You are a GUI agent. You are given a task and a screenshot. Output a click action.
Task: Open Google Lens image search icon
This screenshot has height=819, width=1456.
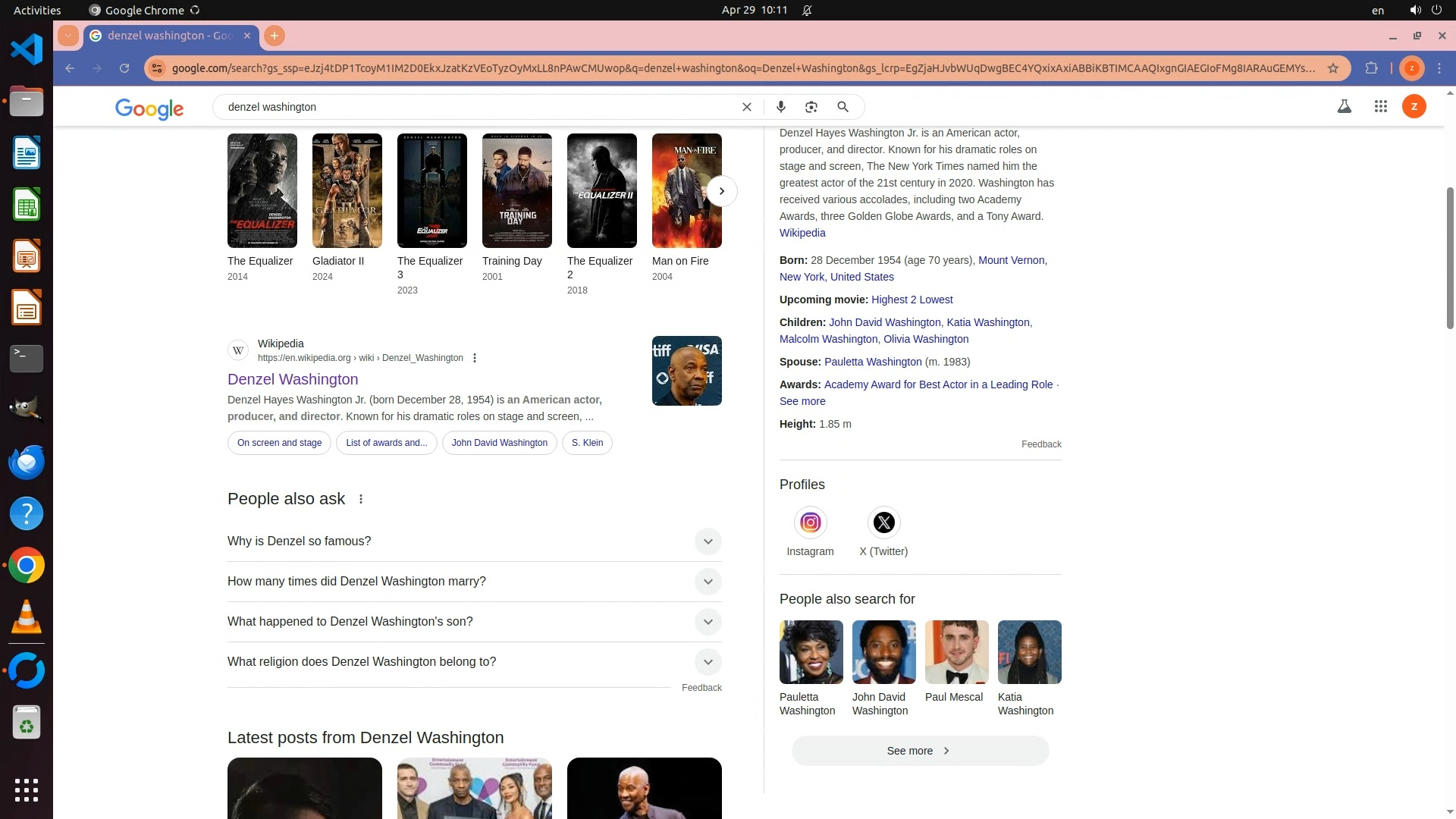pyautogui.click(x=811, y=107)
